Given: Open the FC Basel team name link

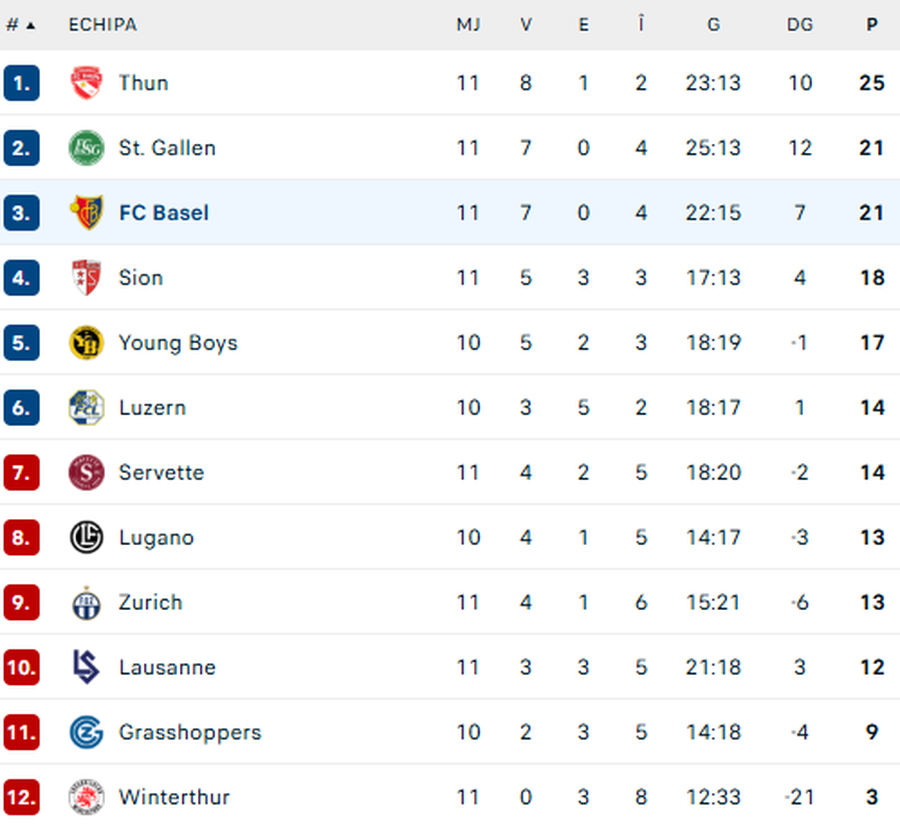Looking at the screenshot, I should pyautogui.click(x=164, y=213).
